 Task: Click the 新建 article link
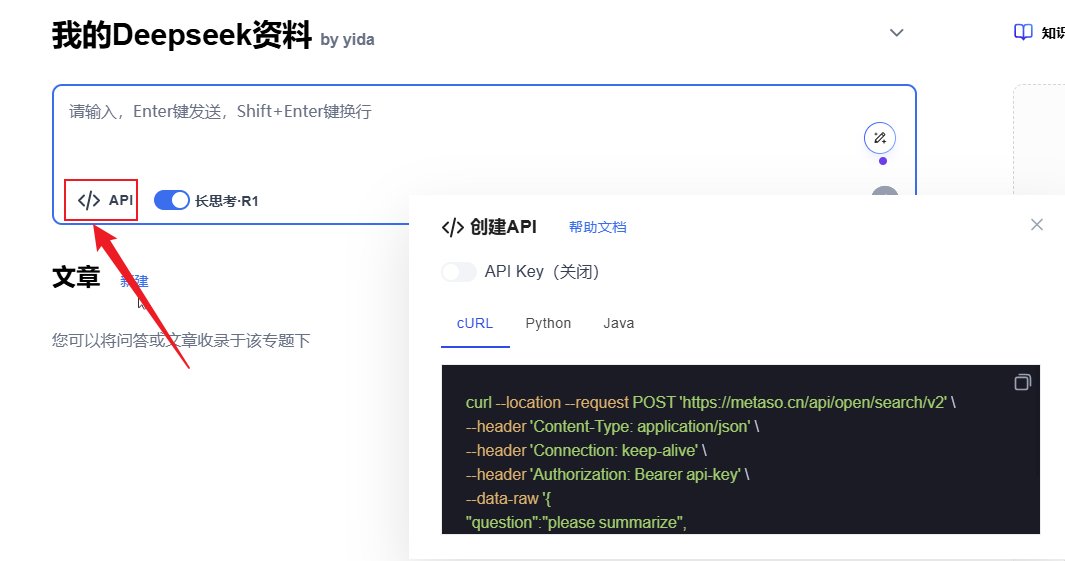coord(134,281)
